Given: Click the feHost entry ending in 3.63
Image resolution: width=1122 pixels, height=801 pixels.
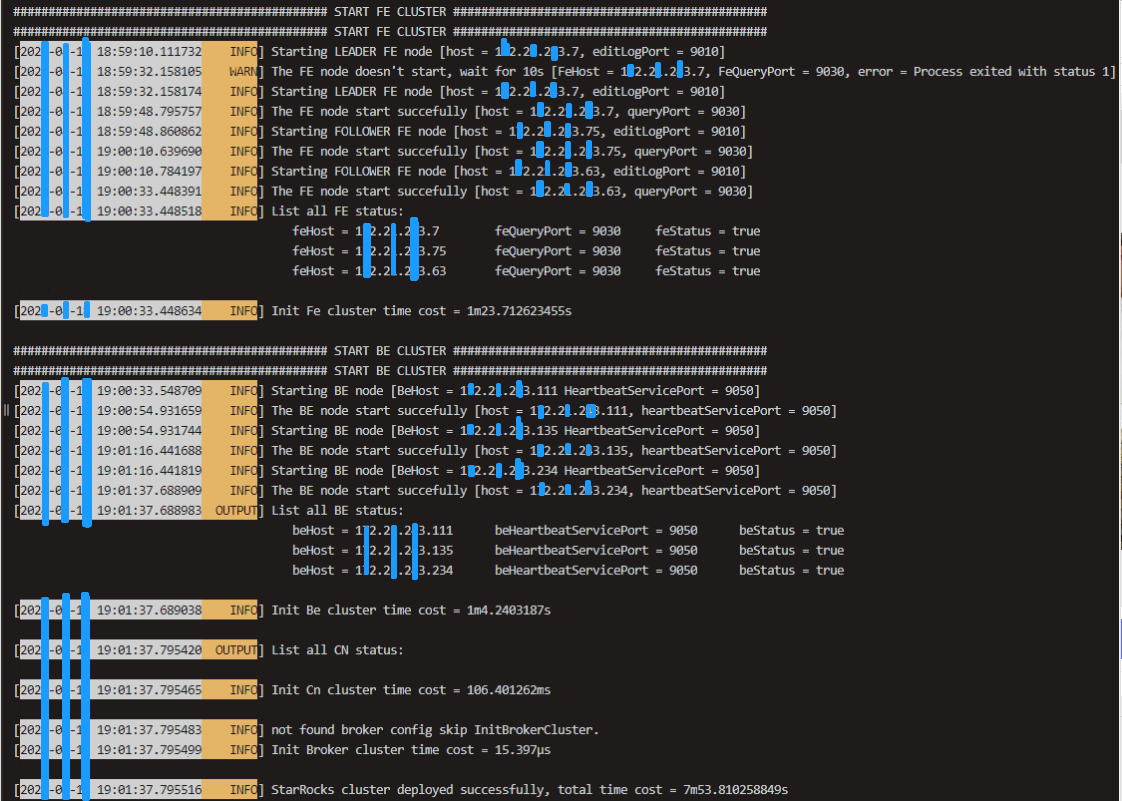Looking at the screenshot, I should (x=369, y=271).
